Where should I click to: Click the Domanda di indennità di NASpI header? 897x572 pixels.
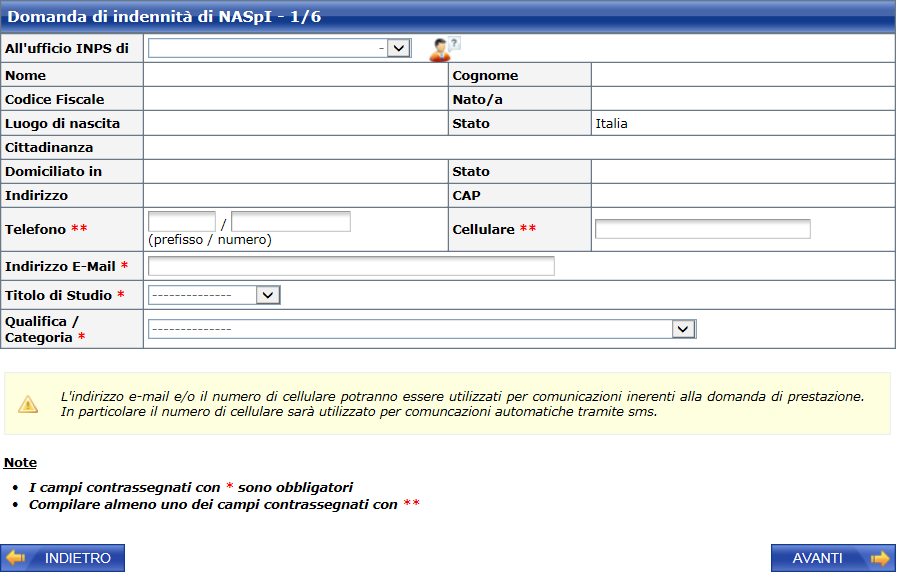point(165,17)
